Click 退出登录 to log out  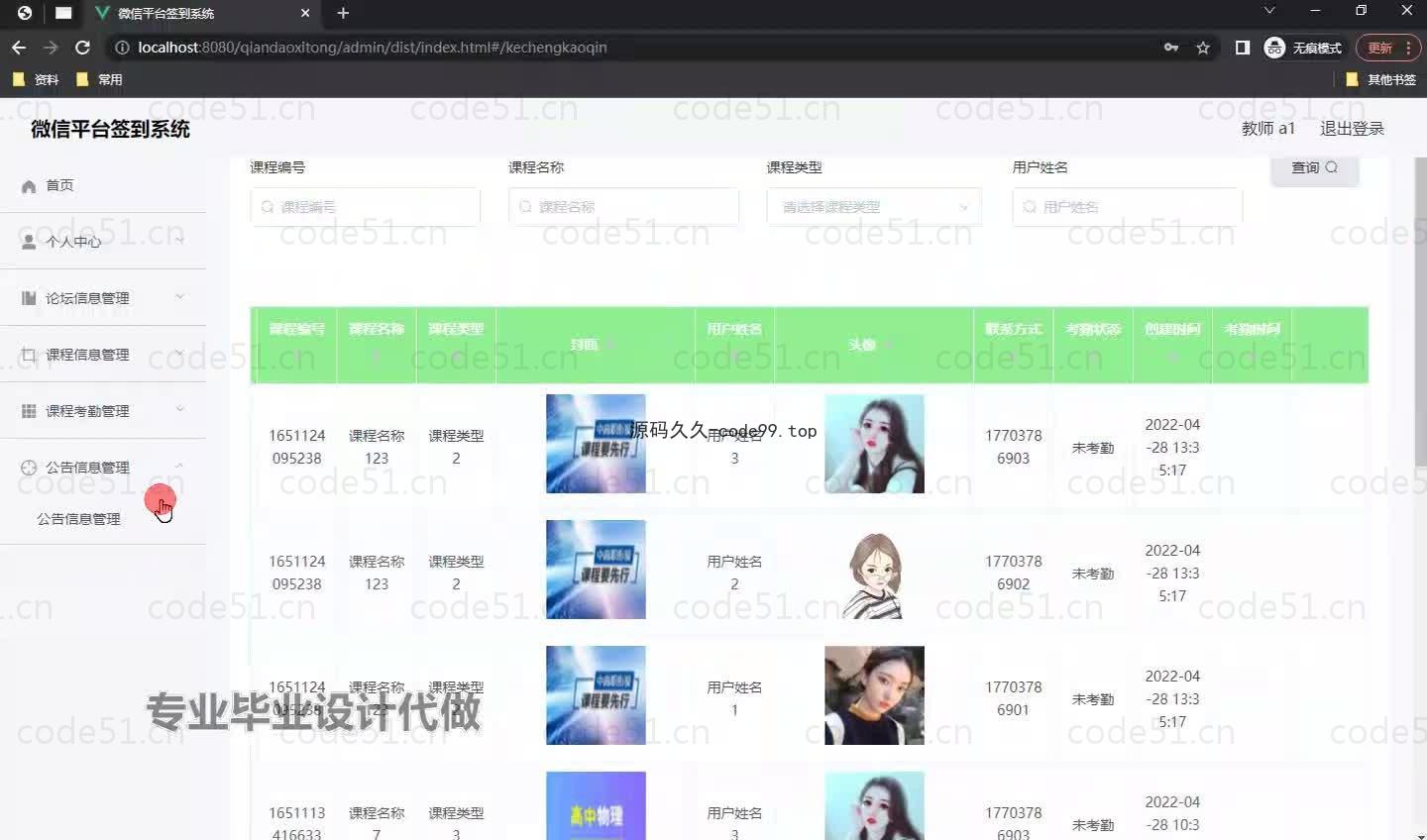[1352, 129]
